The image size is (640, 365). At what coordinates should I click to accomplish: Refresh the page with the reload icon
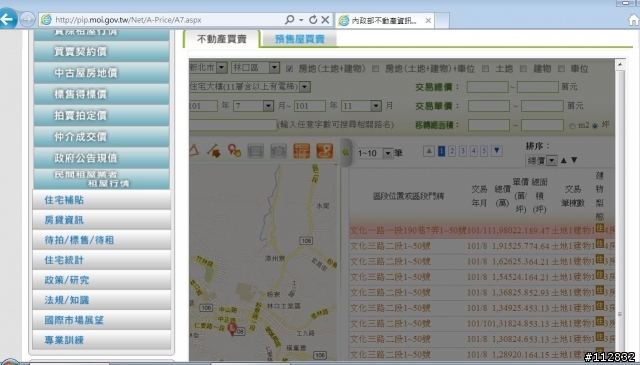click(313, 20)
